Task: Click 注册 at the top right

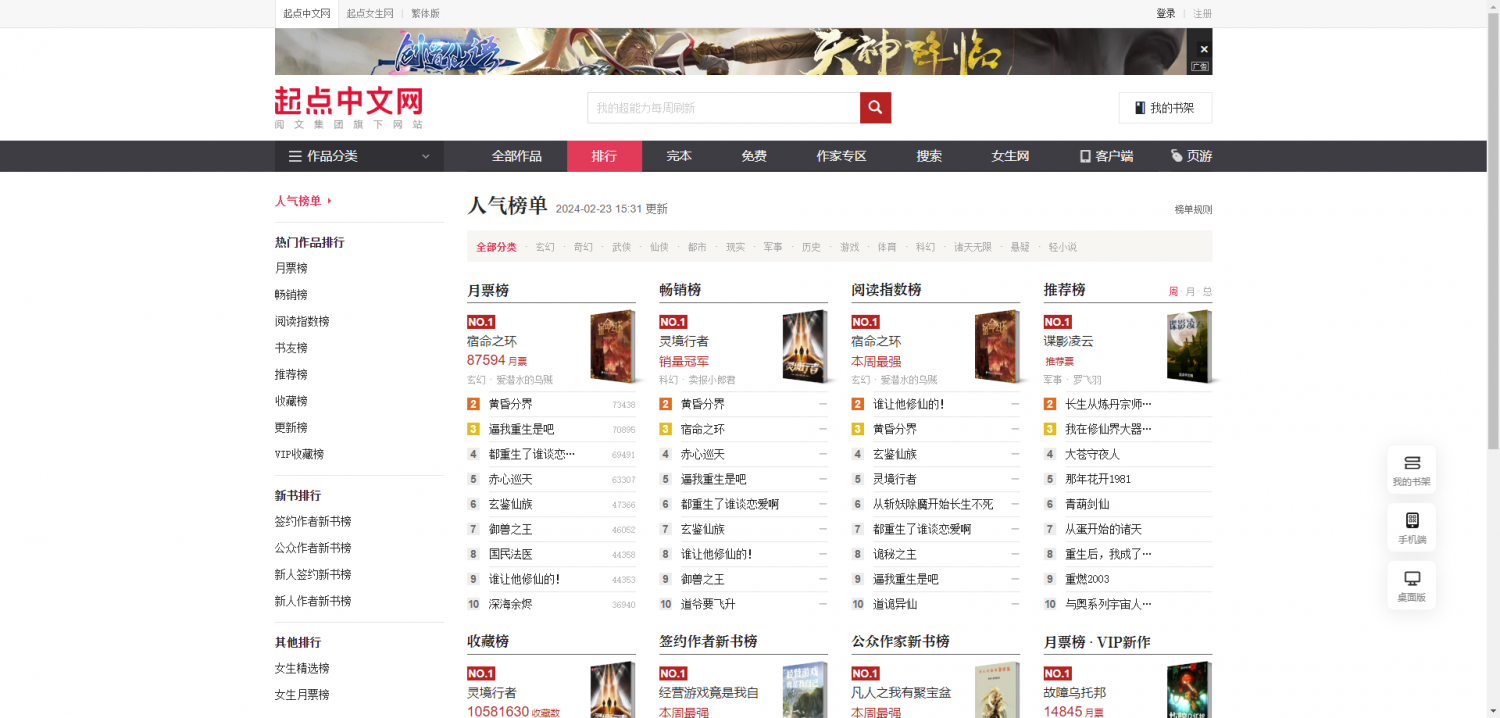Action: pos(1202,14)
